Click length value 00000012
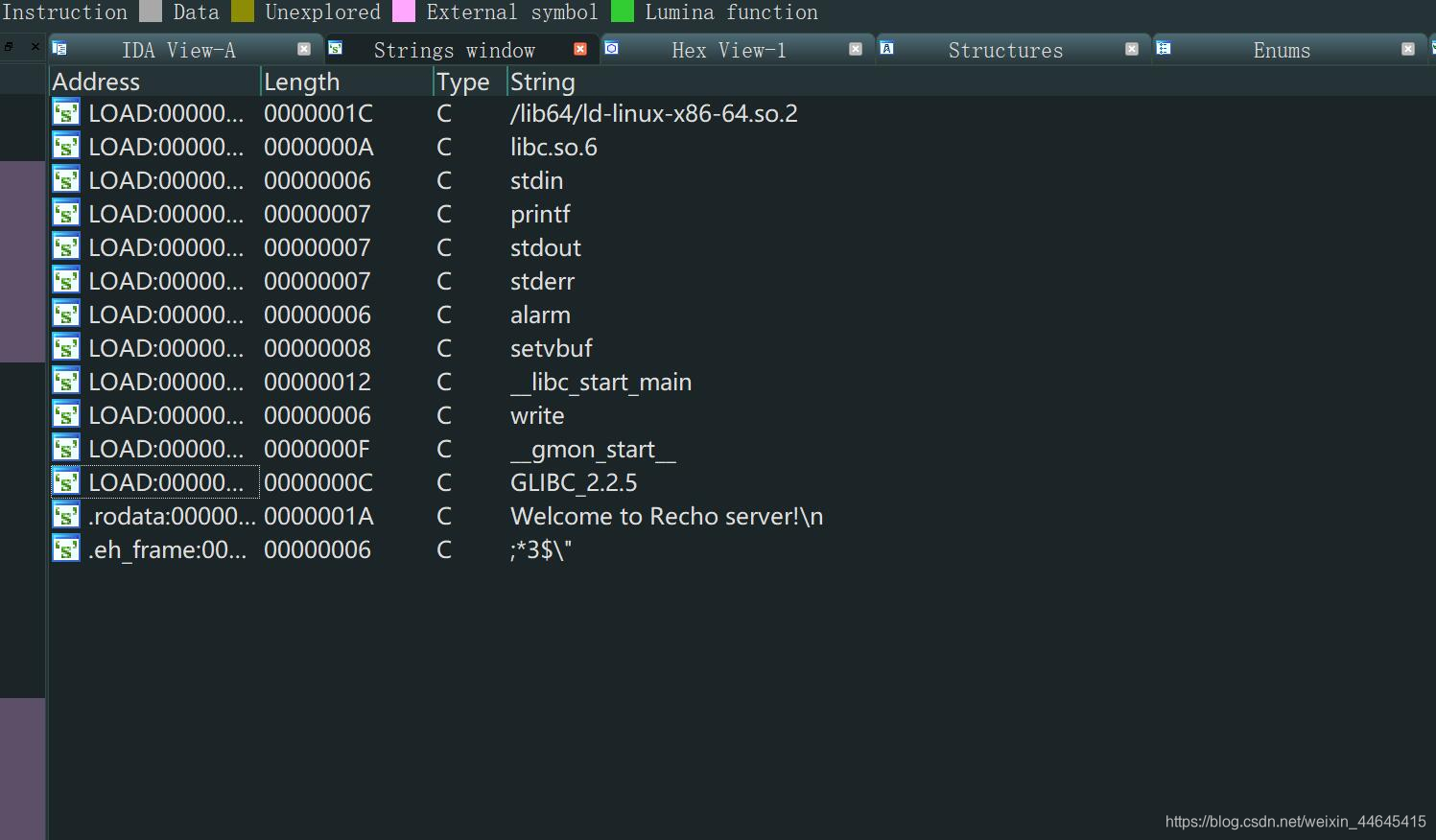Image resolution: width=1436 pixels, height=840 pixels. coord(318,382)
